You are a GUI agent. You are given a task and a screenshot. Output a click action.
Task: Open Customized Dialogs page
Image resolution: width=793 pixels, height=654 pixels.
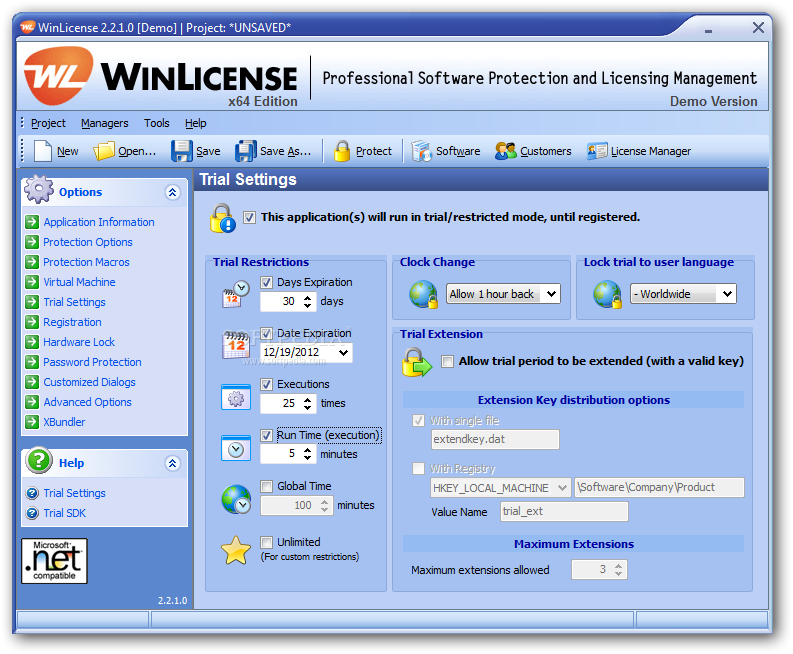point(90,382)
